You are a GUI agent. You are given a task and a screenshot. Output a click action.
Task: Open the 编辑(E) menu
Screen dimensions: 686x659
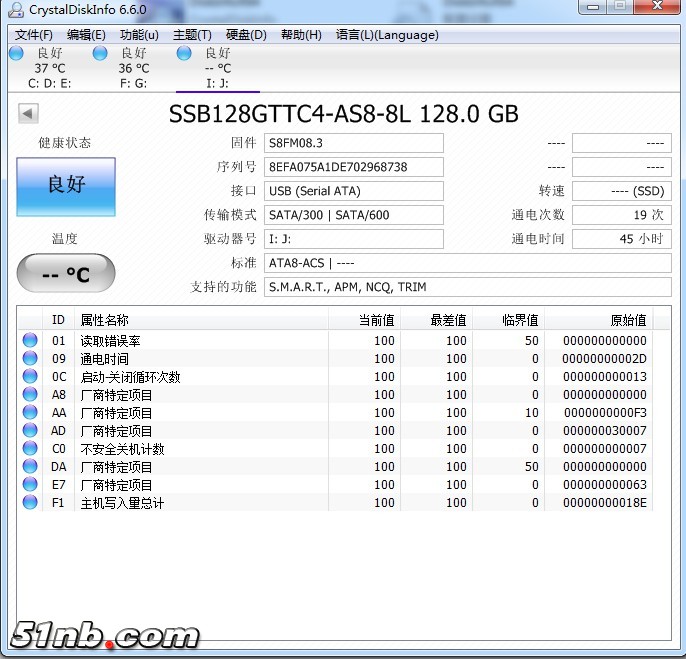point(86,35)
